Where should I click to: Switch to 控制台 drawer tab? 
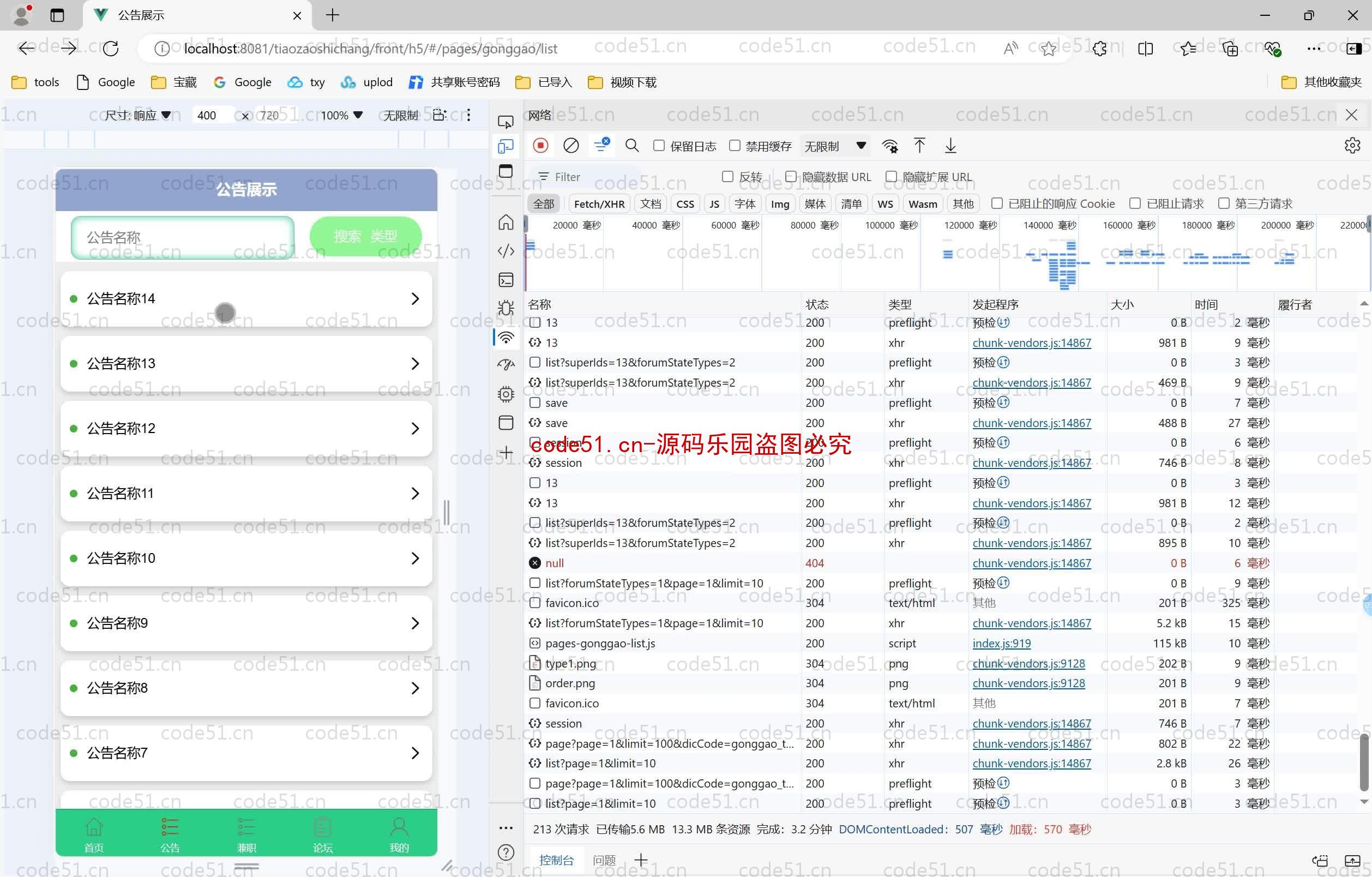pyautogui.click(x=556, y=860)
